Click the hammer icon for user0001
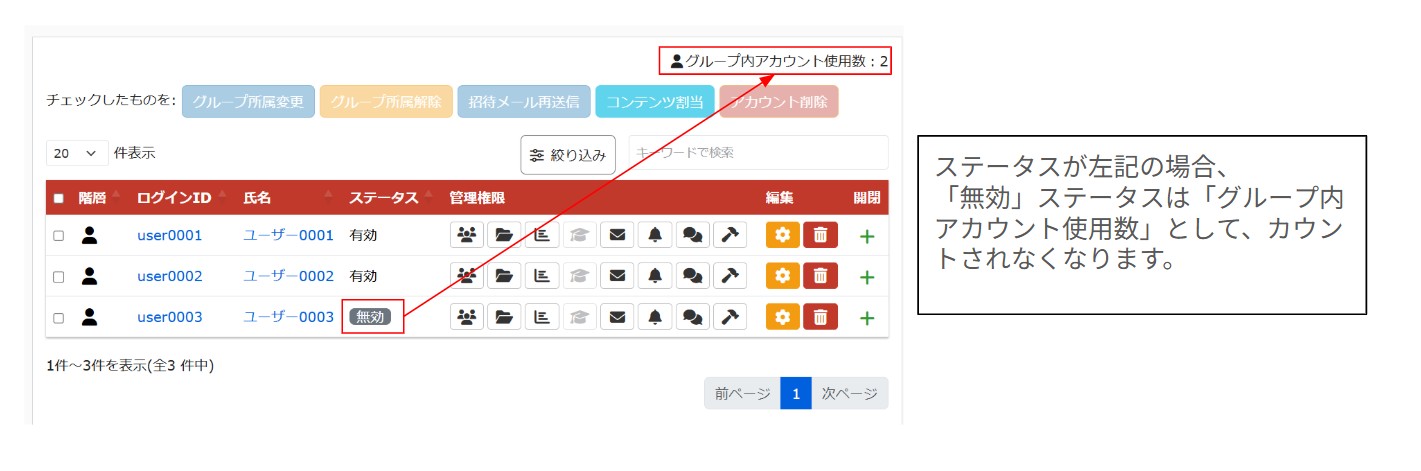1421x471 pixels. click(730, 235)
